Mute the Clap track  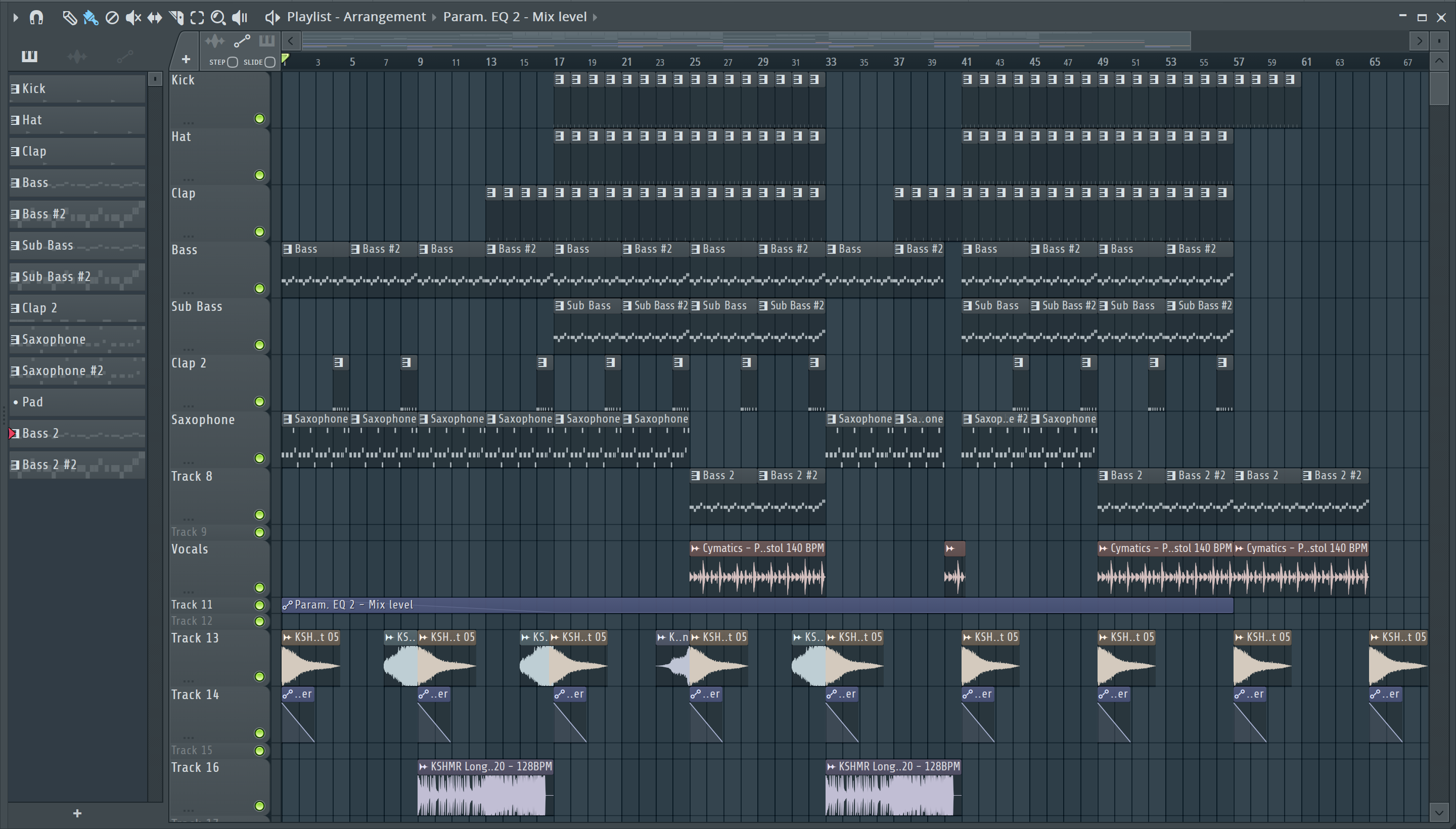click(259, 232)
